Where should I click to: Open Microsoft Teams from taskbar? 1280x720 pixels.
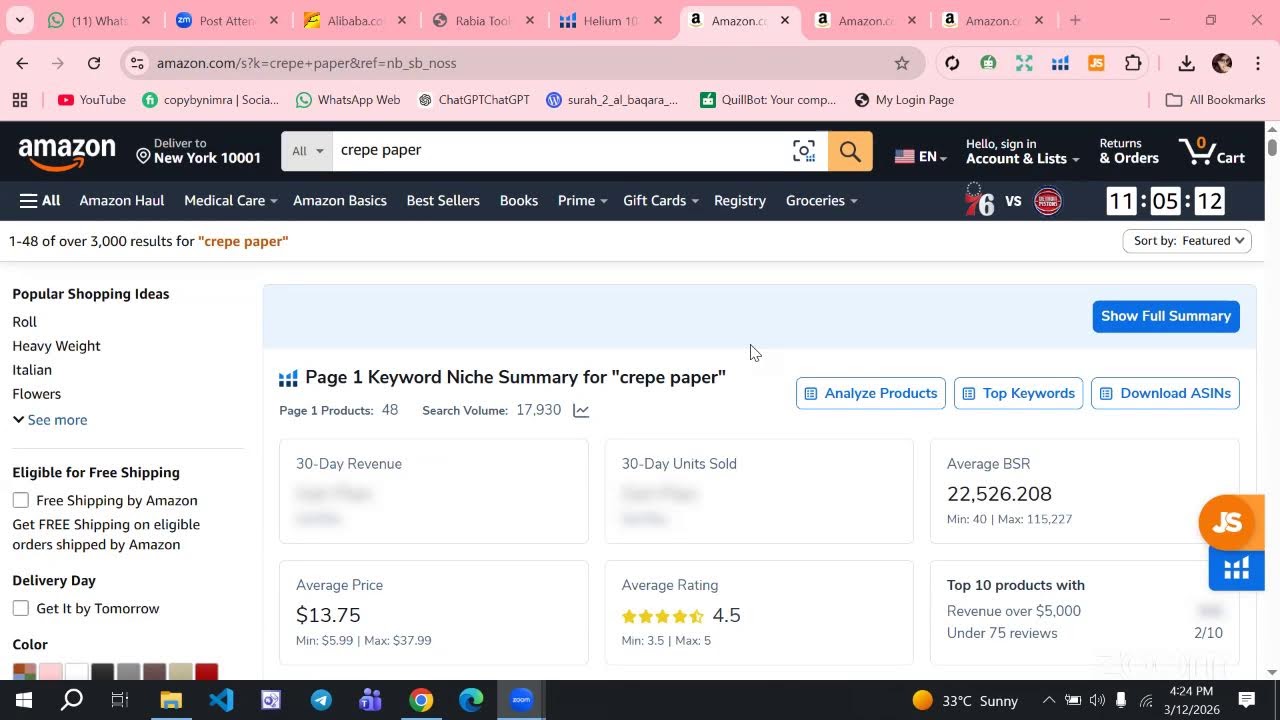(371, 700)
